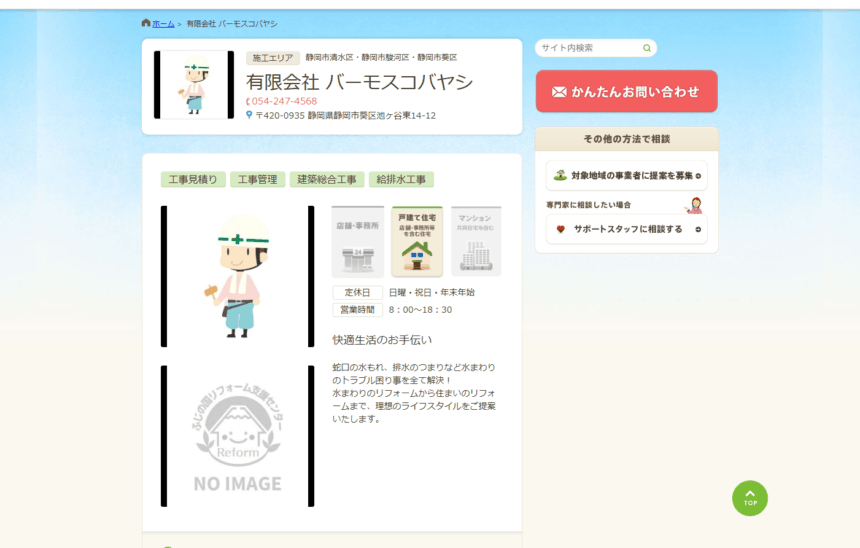860x548 pixels.
Task: Click the 戸建て住宅 house icon
Action: [417, 242]
